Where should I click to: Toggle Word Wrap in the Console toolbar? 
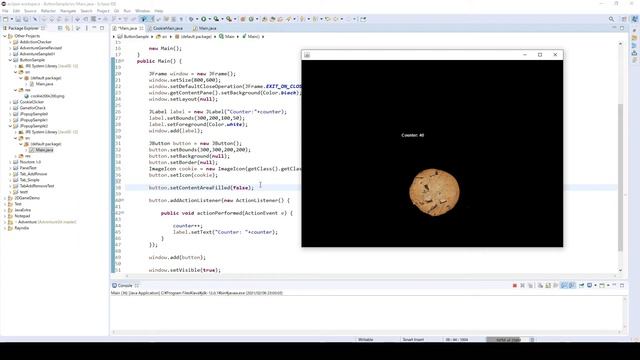pyautogui.click(x=556, y=286)
